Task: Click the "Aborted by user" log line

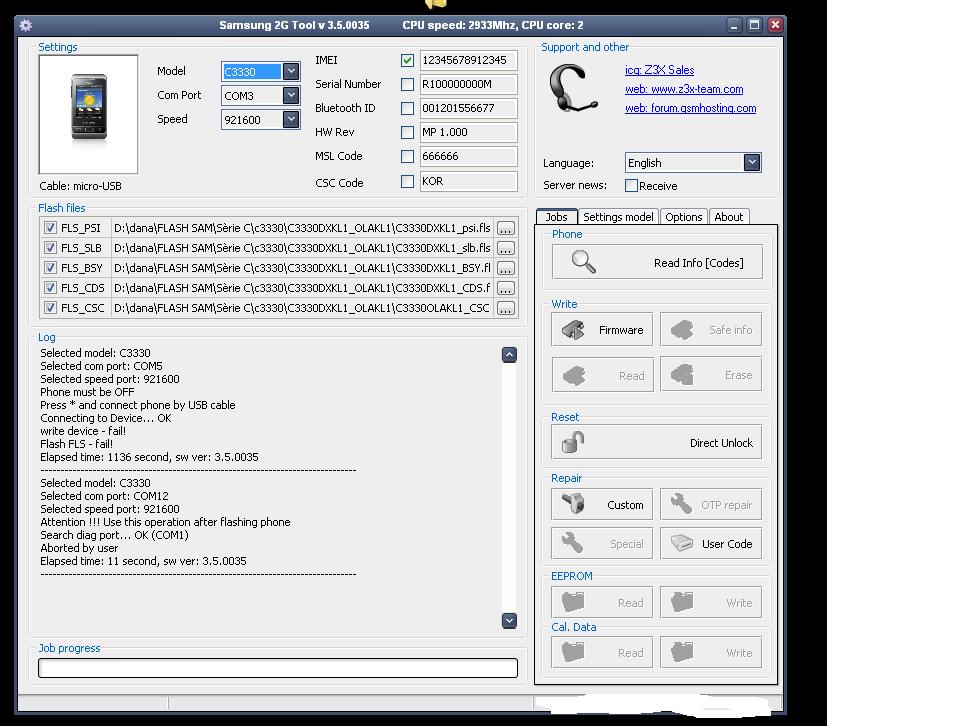Action: click(79, 548)
